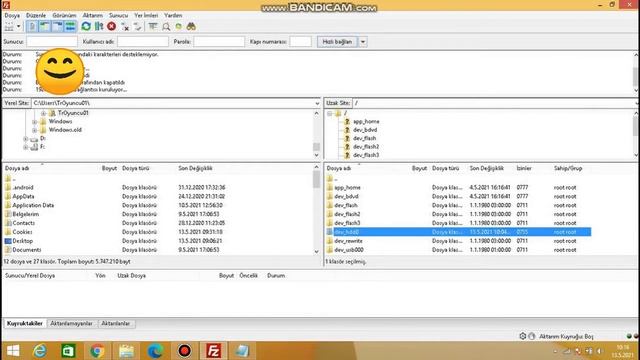Toggle processing of transfer queue

99,27
